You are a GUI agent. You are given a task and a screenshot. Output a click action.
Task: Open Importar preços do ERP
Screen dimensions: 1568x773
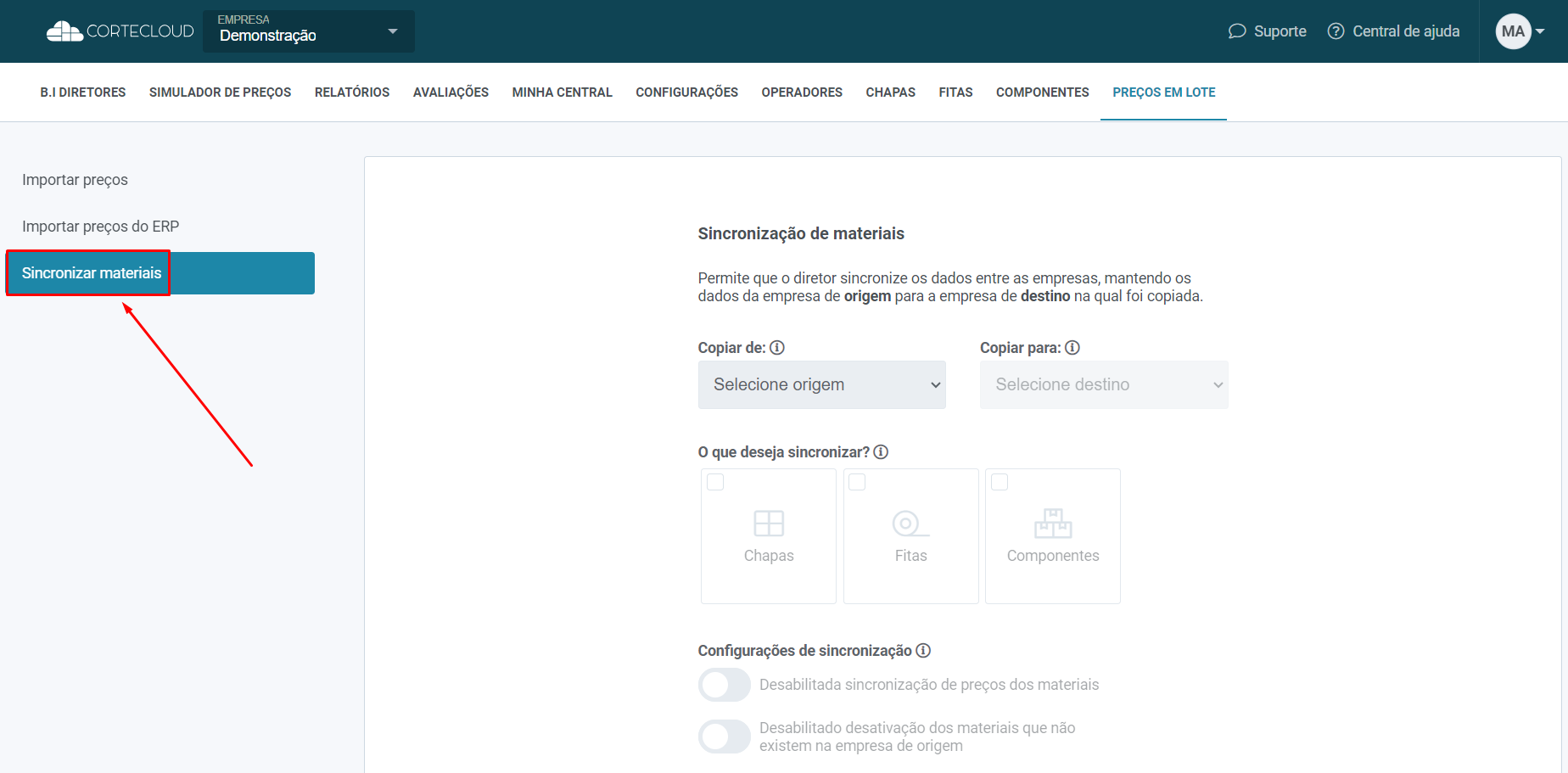coord(100,227)
